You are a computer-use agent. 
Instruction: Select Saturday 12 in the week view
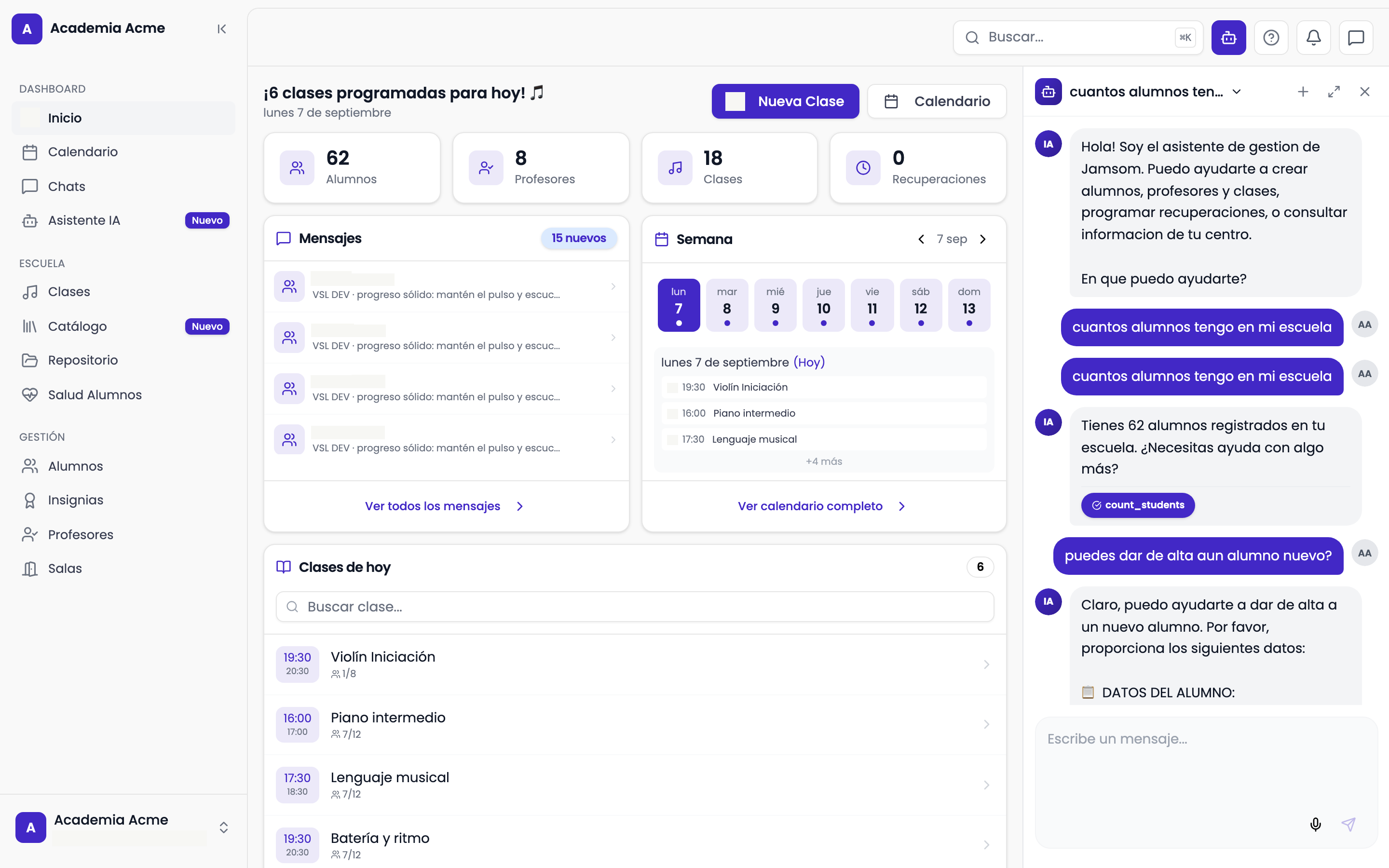[x=921, y=305]
